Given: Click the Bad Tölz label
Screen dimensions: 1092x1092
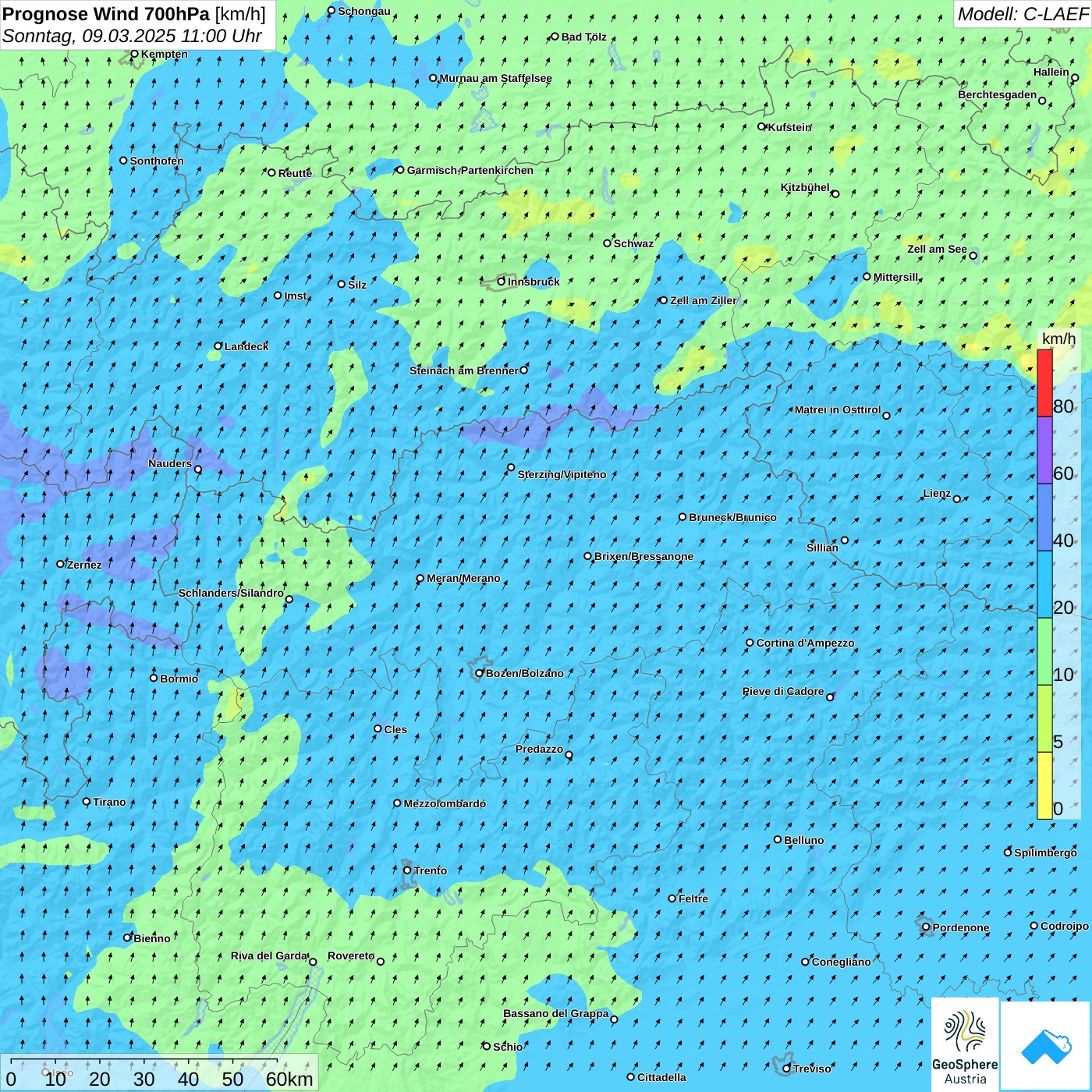Looking at the screenshot, I should coord(584,37).
